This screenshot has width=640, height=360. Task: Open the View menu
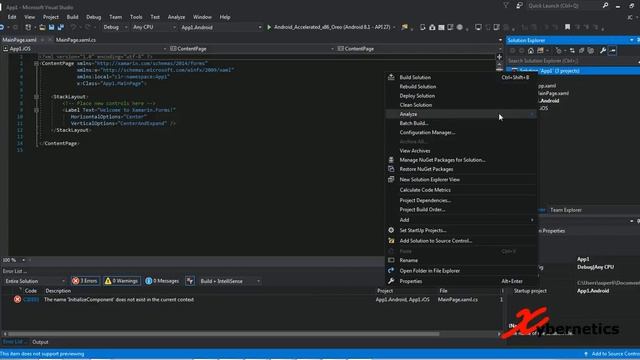coord(29,17)
